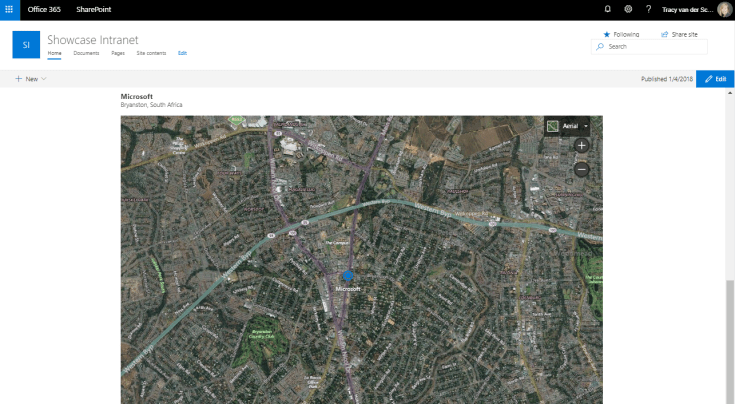Screen dimensions: 735x404
Task: Click the Showcase Intranet site logo
Action: [x=26, y=45]
